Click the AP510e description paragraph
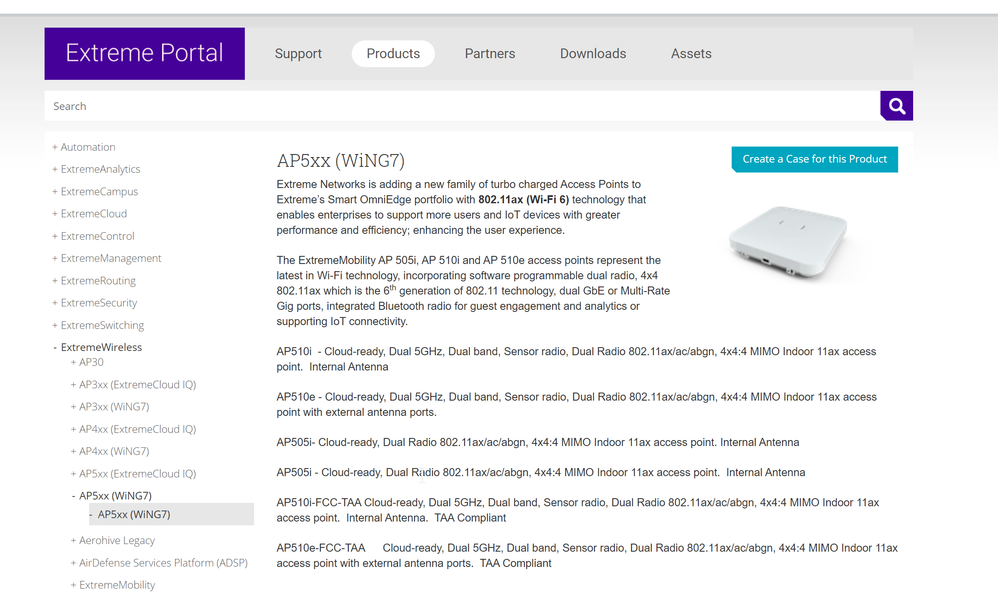Image resolution: width=998 pixels, height=595 pixels. pos(577,405)
